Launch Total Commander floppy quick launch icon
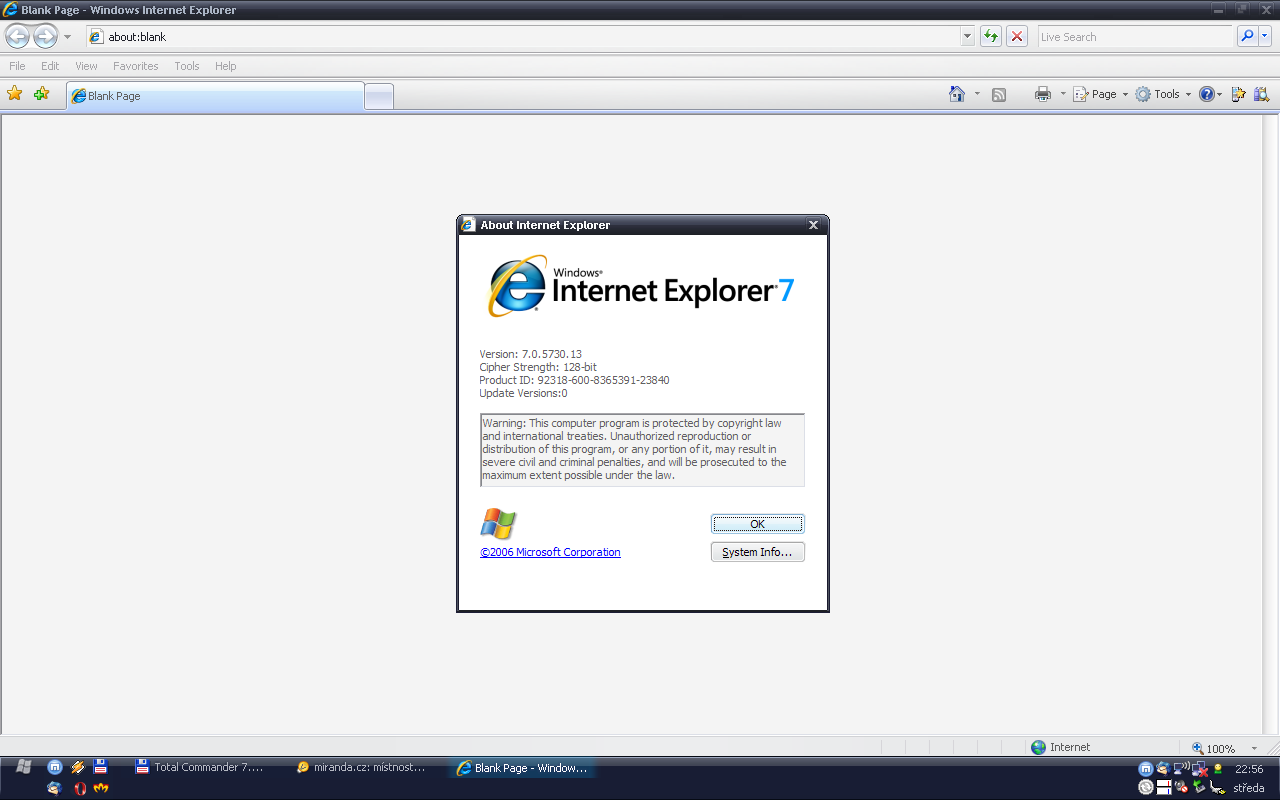This screenshot has width=1280, height=800. (100, 768)
